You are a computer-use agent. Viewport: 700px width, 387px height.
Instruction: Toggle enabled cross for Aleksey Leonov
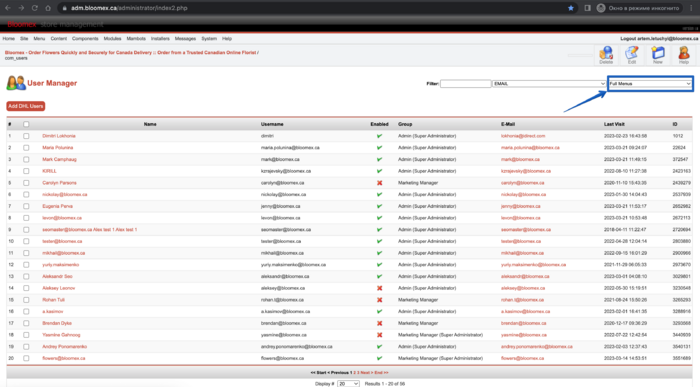(379, 288)
